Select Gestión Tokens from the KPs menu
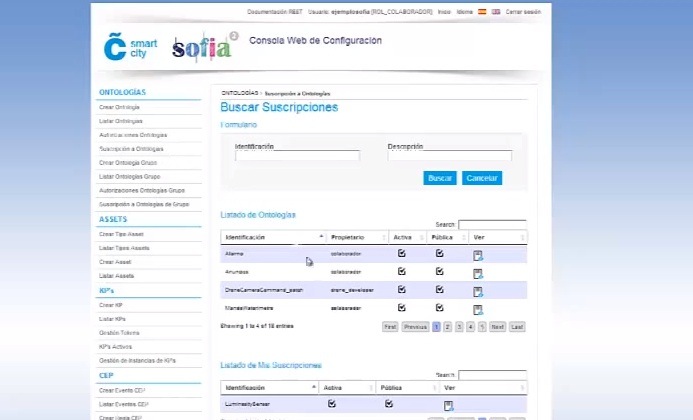The height and width of the screenshot is (420, 693). tap(117, 332)
